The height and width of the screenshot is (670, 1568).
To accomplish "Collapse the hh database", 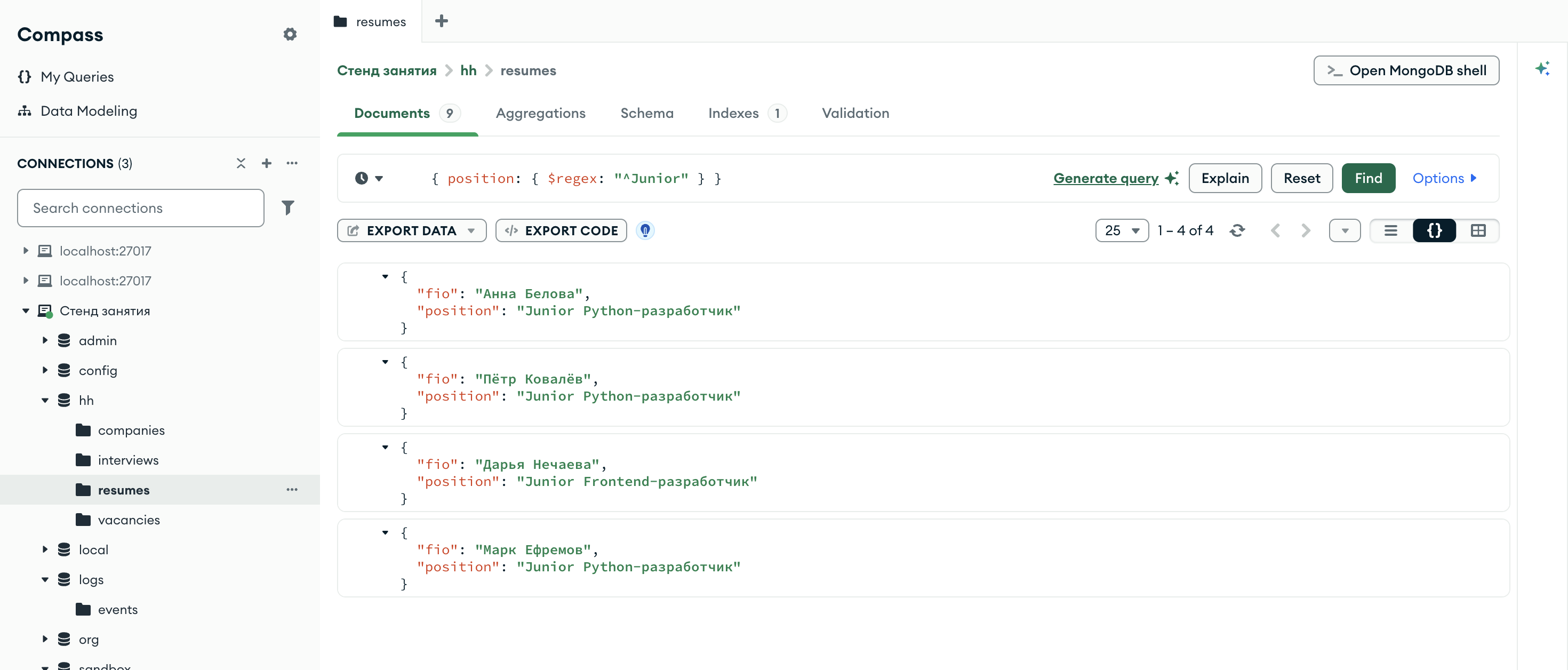I will 45,400.
